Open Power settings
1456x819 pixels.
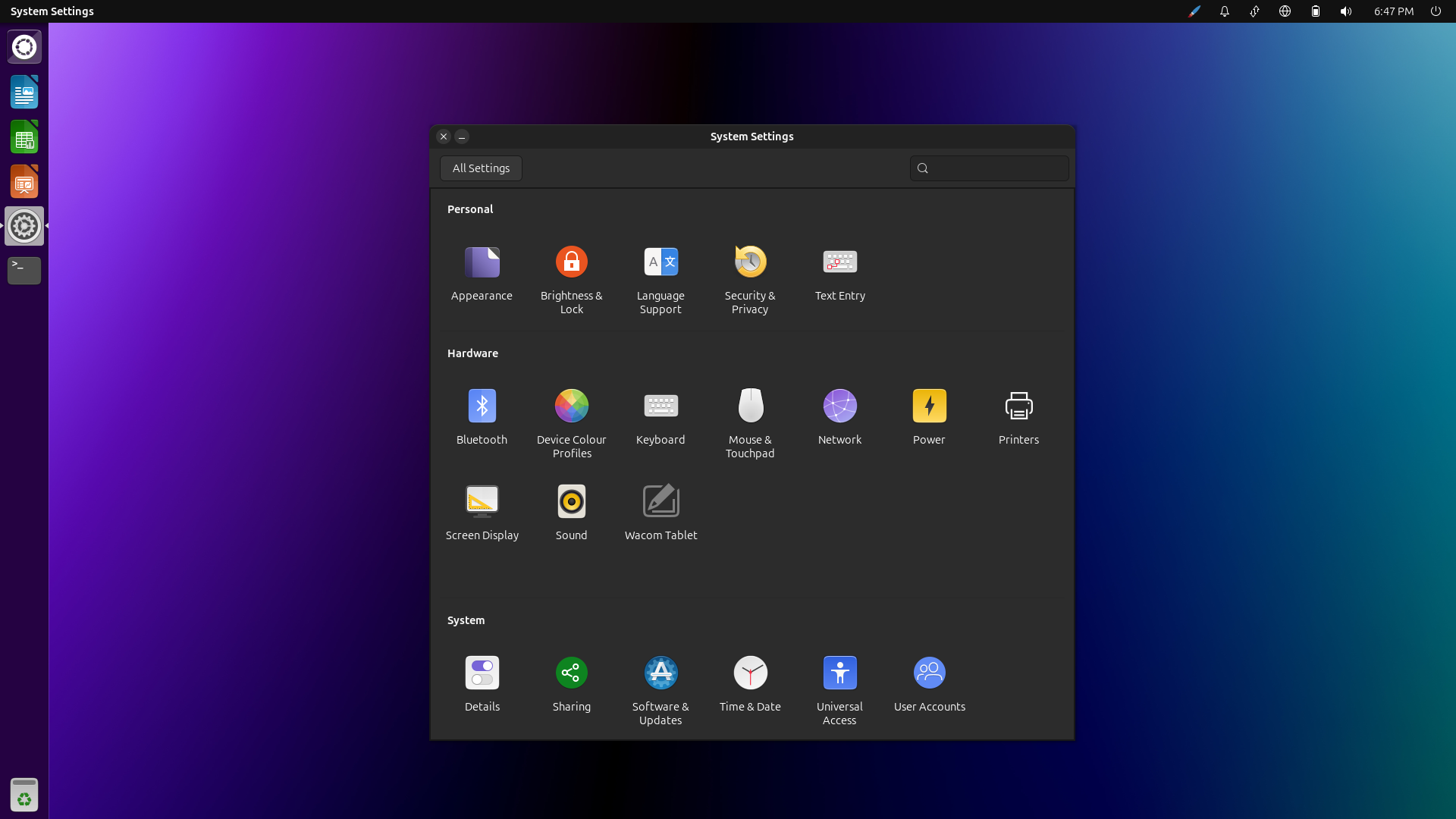point(929,418)
